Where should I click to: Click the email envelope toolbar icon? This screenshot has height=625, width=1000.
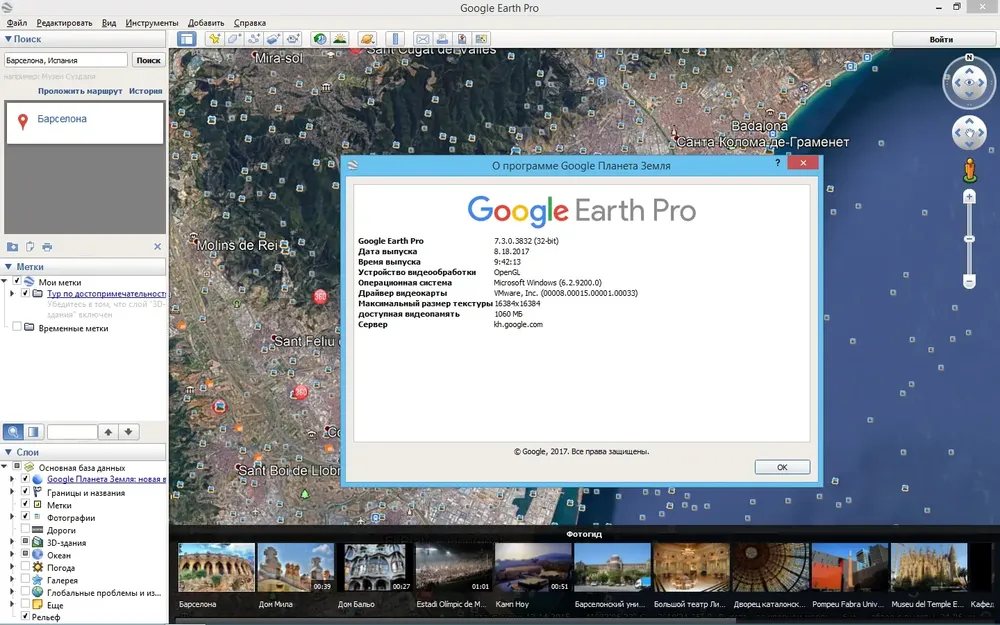422,39
